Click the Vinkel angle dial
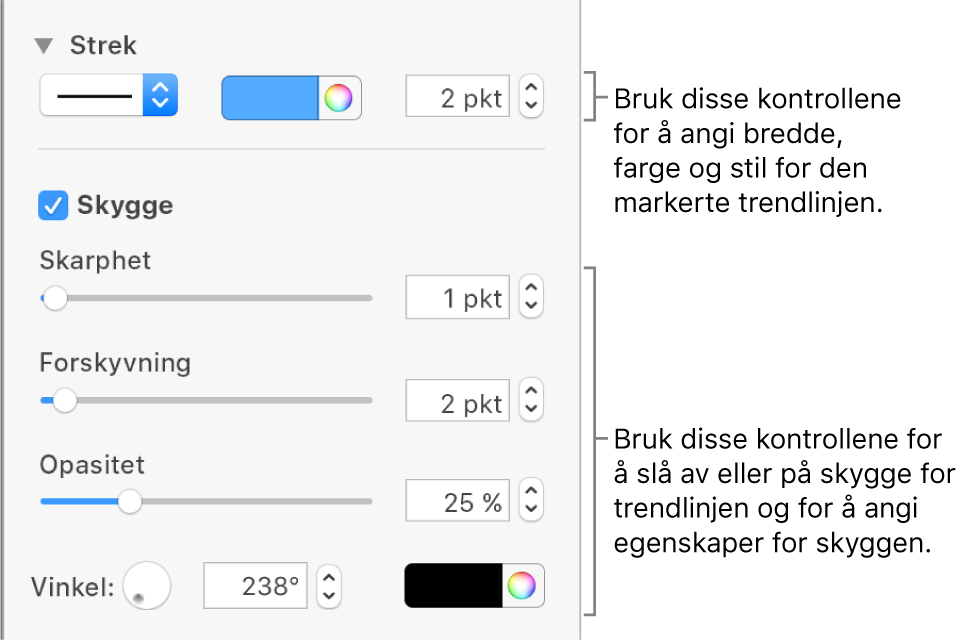This screenshot has width=963, height=641. (x=146, y=586)
